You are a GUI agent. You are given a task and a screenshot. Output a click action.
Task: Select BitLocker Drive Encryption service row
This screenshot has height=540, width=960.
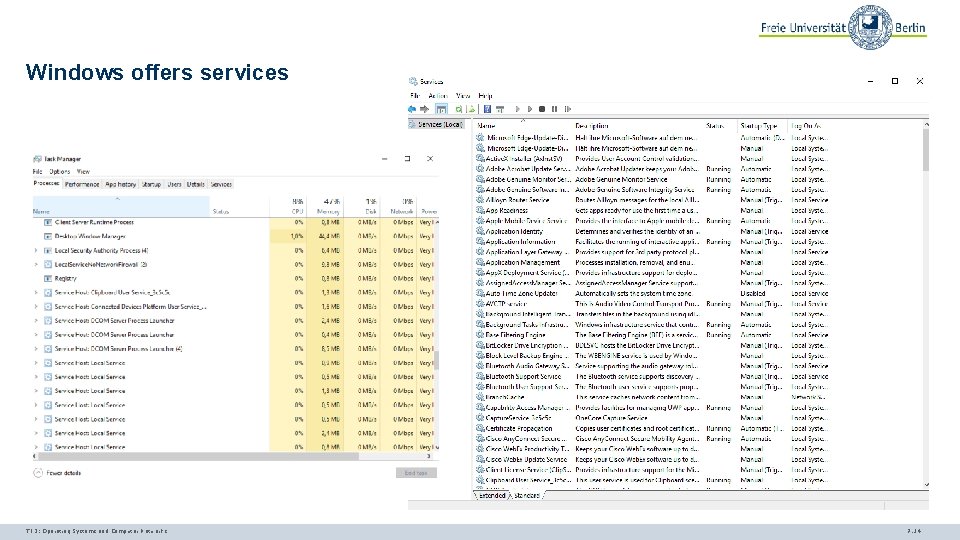652,345
